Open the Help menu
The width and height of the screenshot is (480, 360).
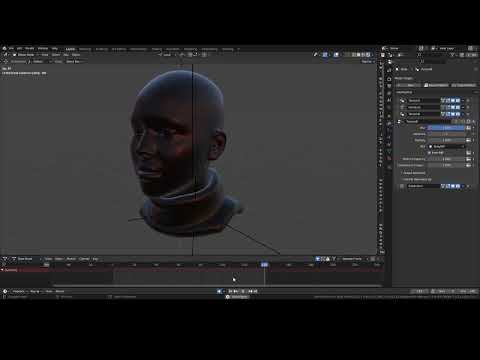[55, 49]
